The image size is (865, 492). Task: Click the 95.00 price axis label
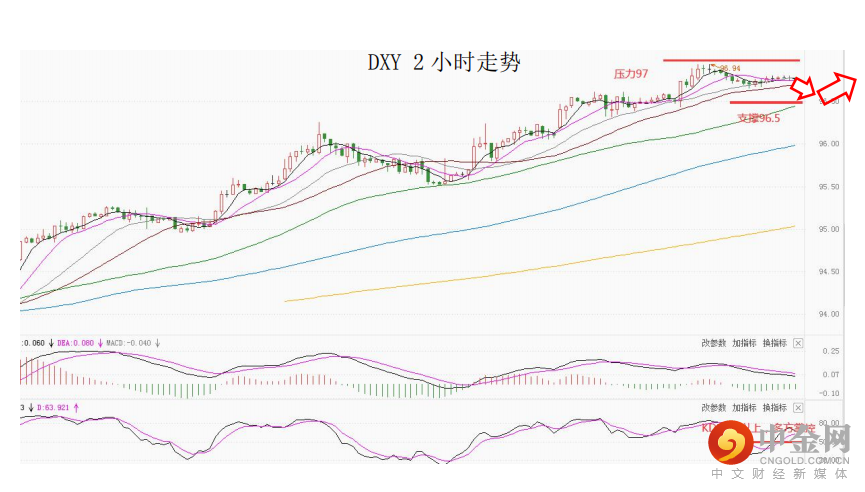tap(828, 229)
